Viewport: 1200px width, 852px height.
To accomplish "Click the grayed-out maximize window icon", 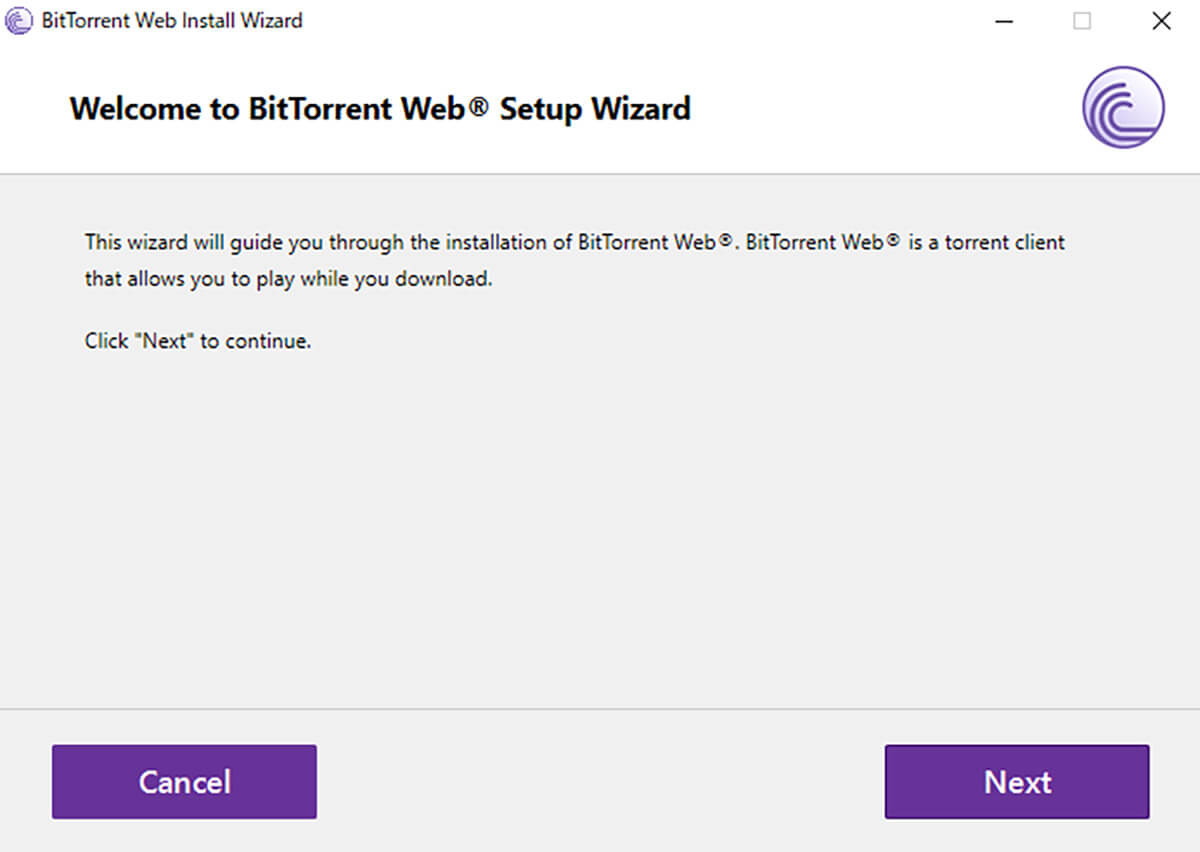I will point(1082,21).
